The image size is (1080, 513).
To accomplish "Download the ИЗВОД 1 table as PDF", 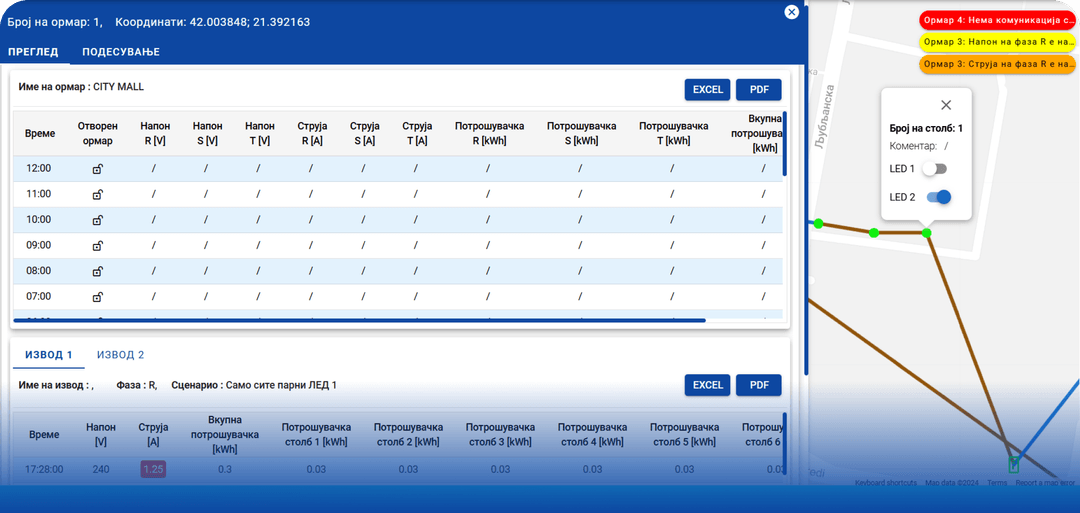I will pyautogui.click(x=758, y=385).
